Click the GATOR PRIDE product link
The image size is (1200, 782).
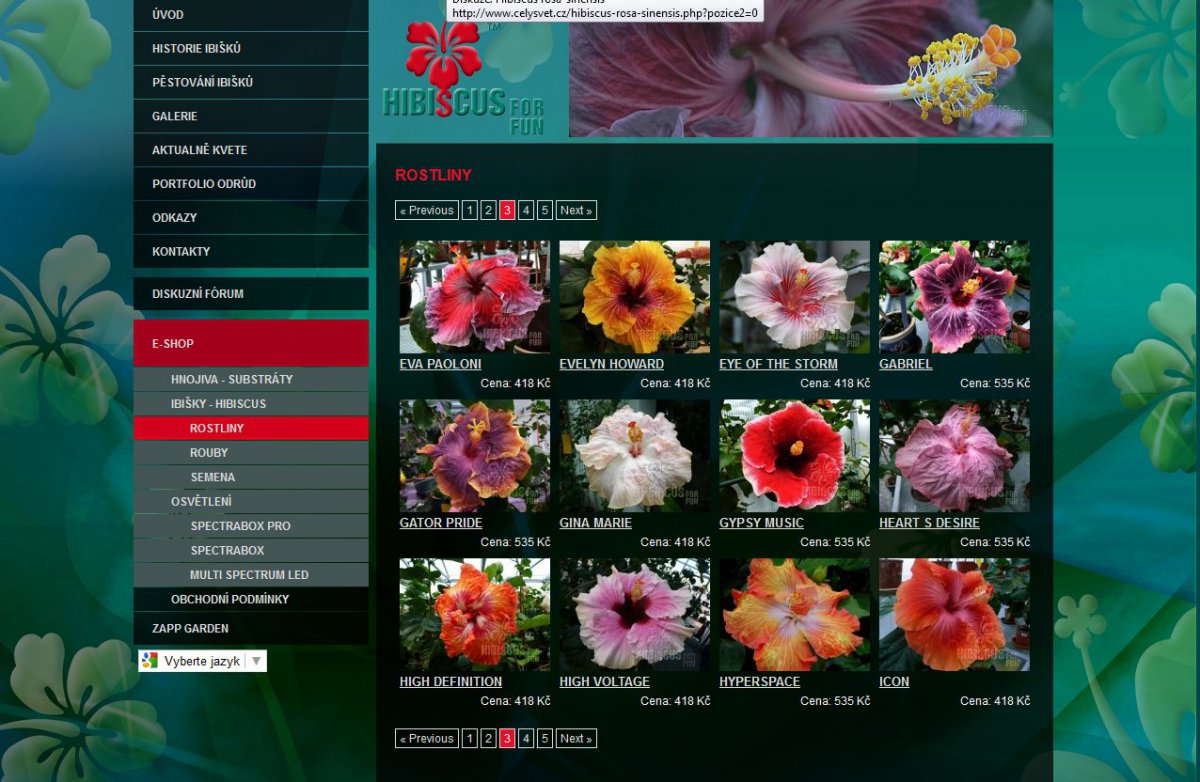click(x=441, y=523)
